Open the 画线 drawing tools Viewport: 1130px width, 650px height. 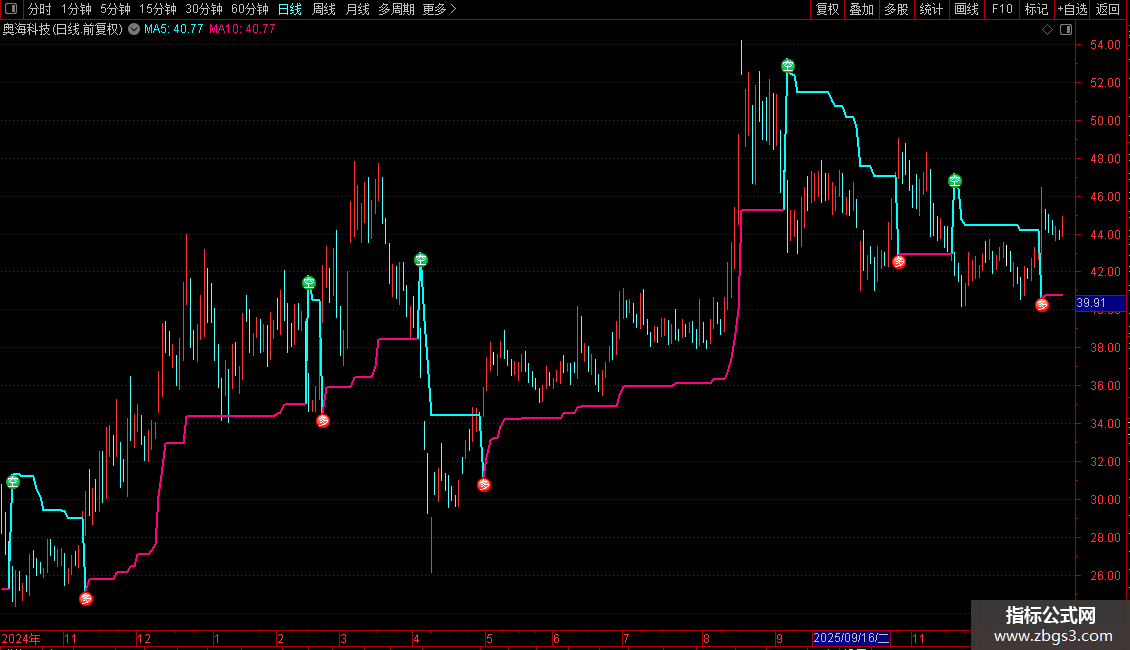[x=966, y=9]
